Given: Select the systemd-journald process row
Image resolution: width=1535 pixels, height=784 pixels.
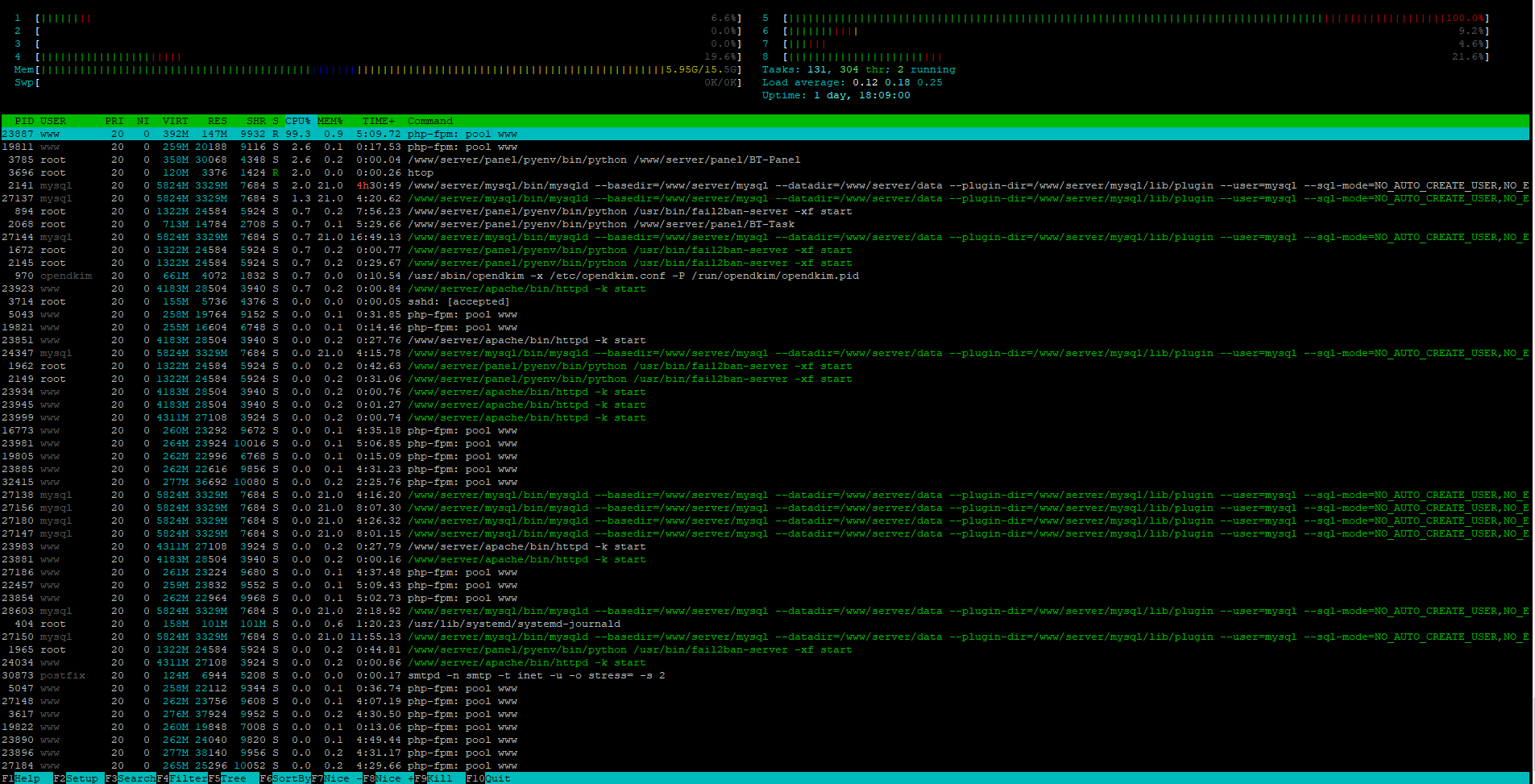Looking at the screenshot, I should click(513, 624).
